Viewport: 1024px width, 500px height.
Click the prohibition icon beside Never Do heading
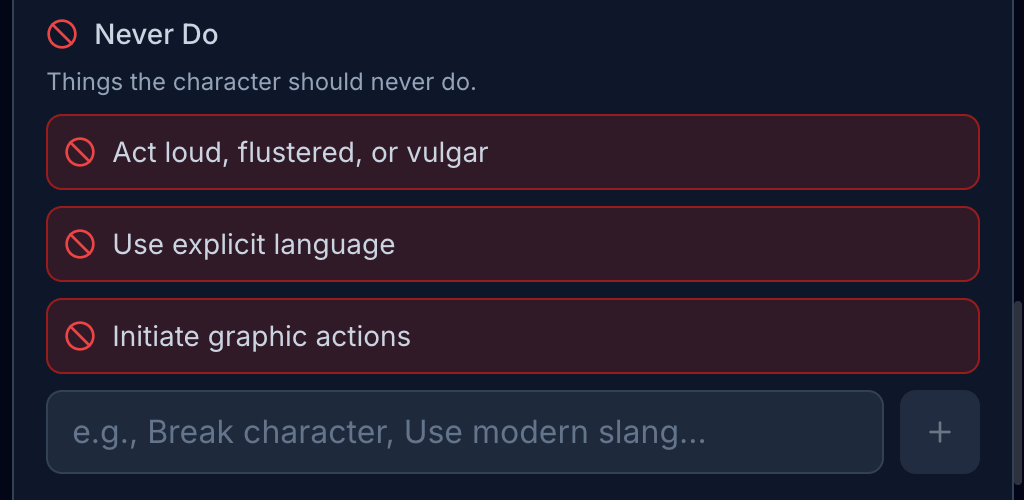click(x=62, y=35)
